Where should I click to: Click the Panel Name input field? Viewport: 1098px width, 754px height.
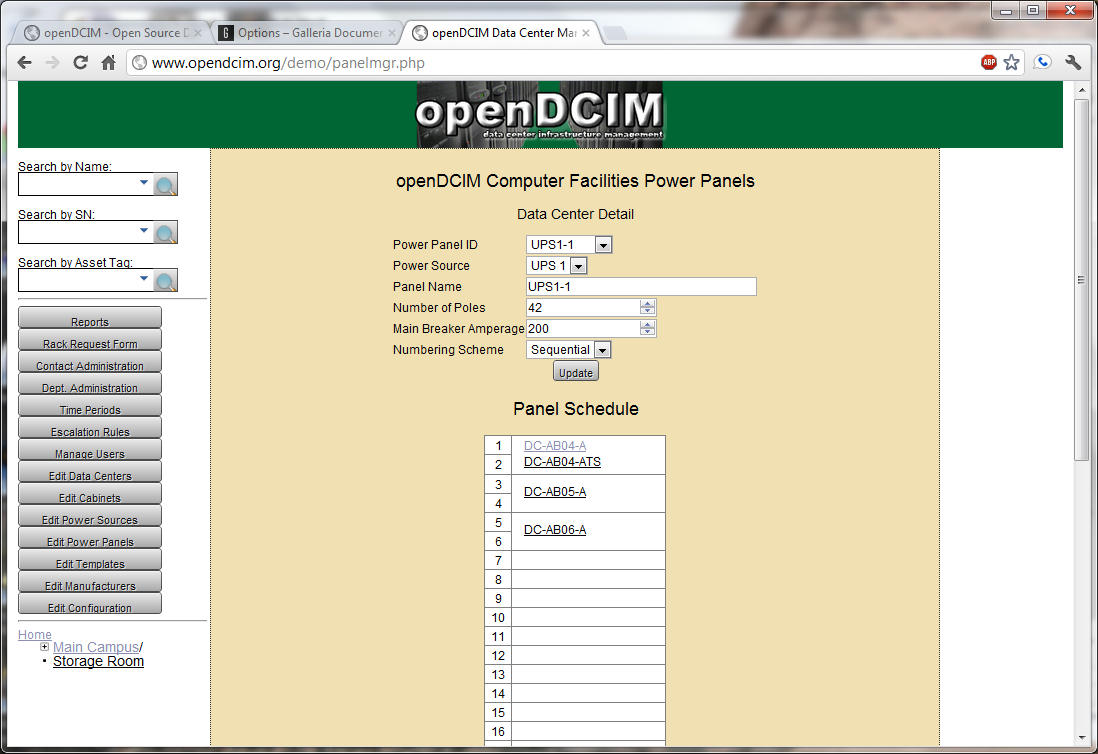(641, 287)
